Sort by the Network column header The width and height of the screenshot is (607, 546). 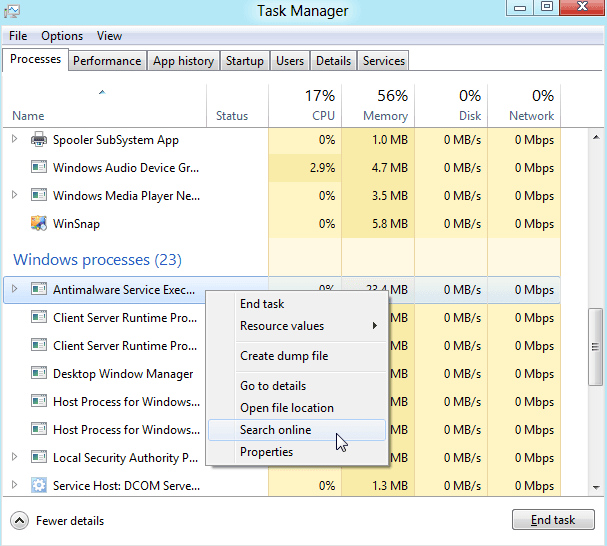524,106
